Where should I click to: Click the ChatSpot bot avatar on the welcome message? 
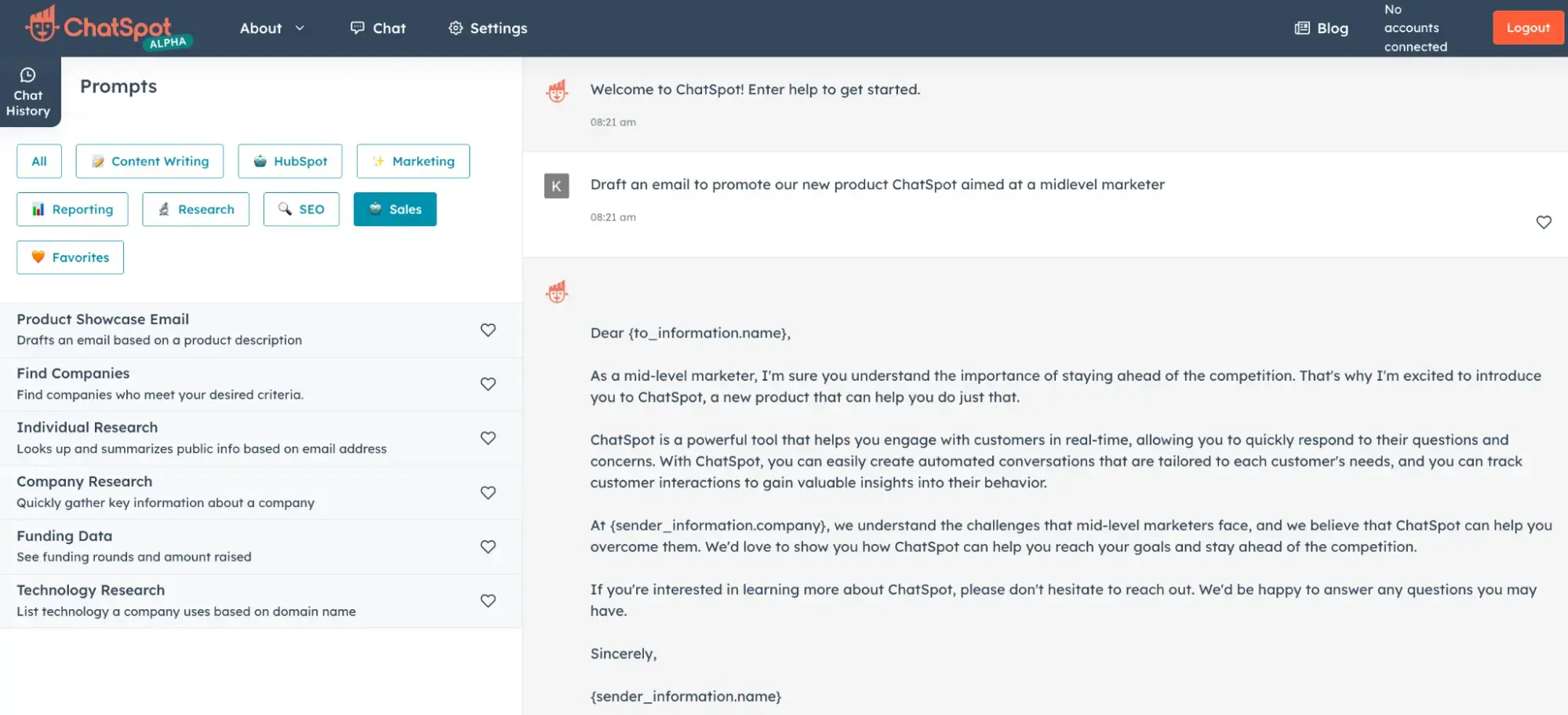click(557, 90)
